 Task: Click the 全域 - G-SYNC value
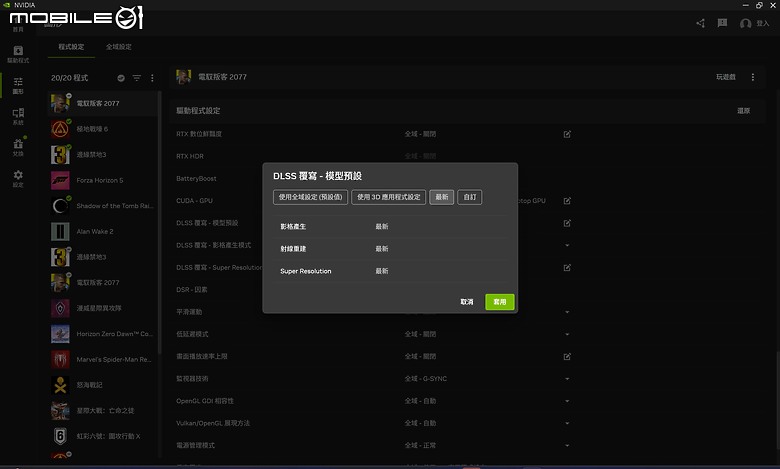[425, 379]
